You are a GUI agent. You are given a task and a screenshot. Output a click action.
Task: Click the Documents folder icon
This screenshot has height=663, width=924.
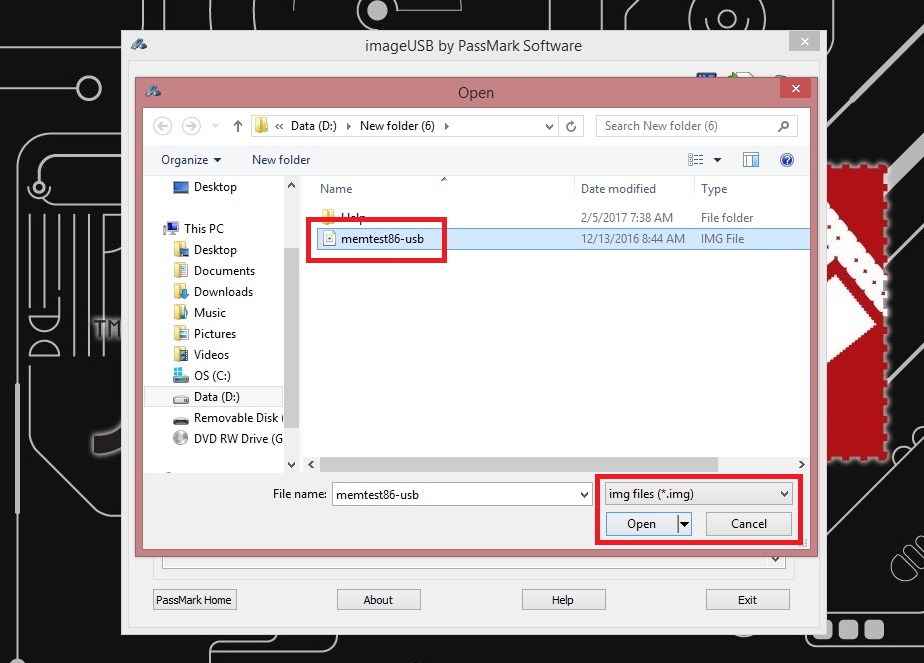(181, 271)
